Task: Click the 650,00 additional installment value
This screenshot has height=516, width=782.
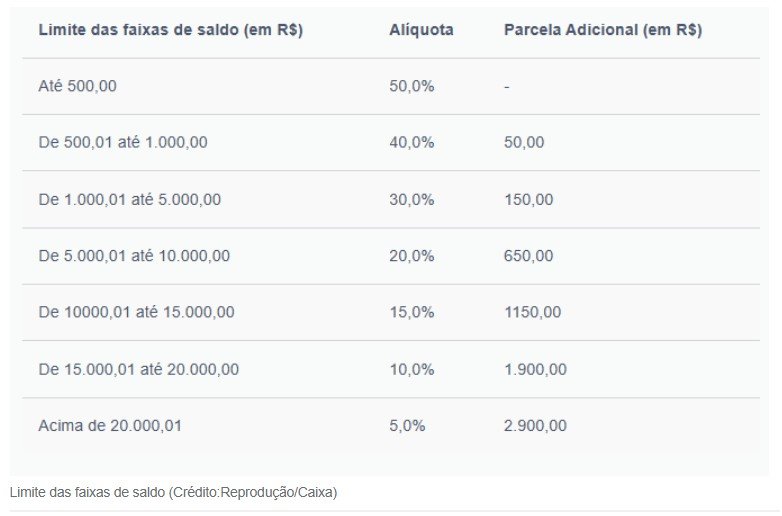Action: pos(528,256)
